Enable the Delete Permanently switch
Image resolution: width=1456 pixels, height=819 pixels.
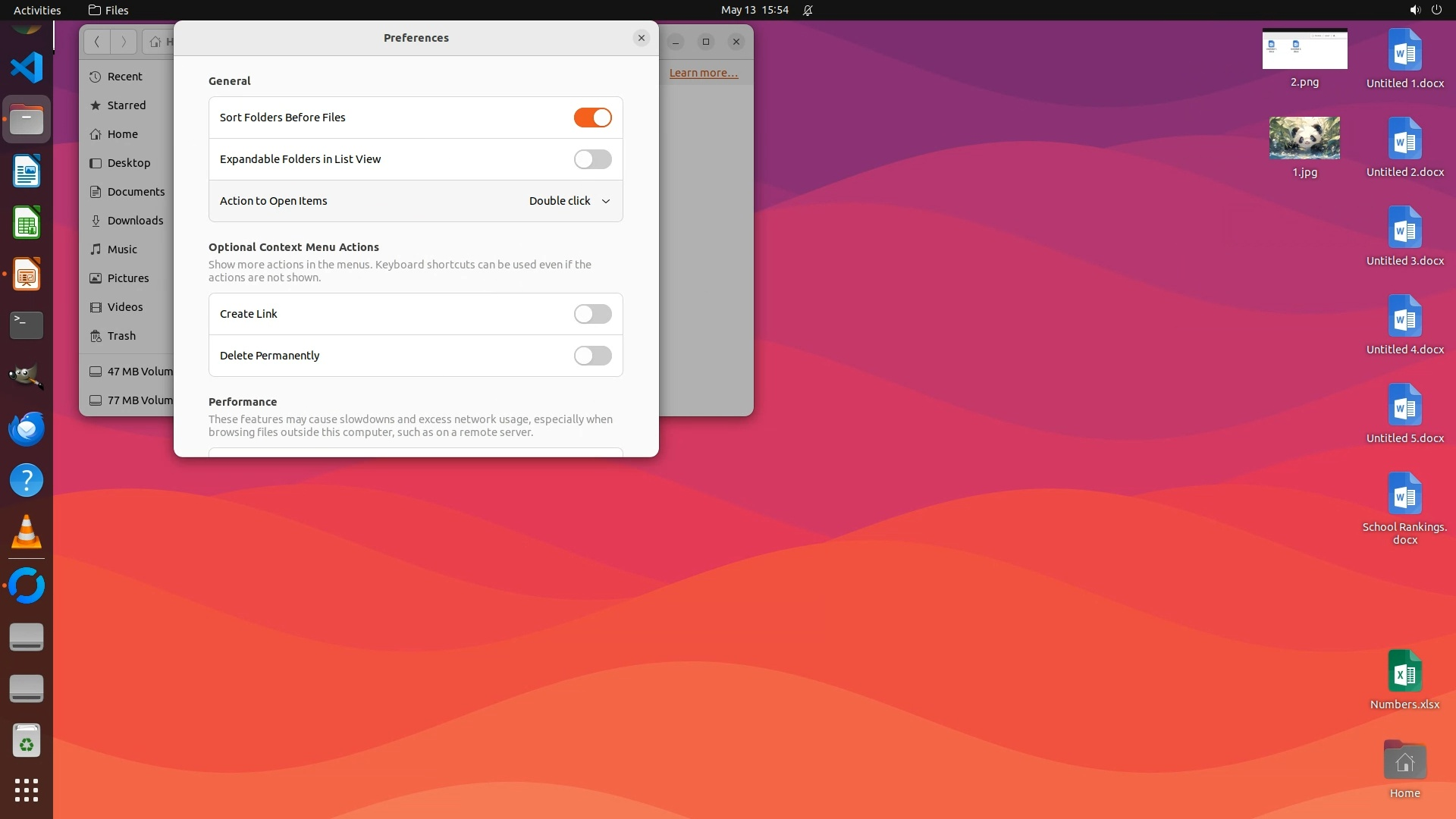592,356
